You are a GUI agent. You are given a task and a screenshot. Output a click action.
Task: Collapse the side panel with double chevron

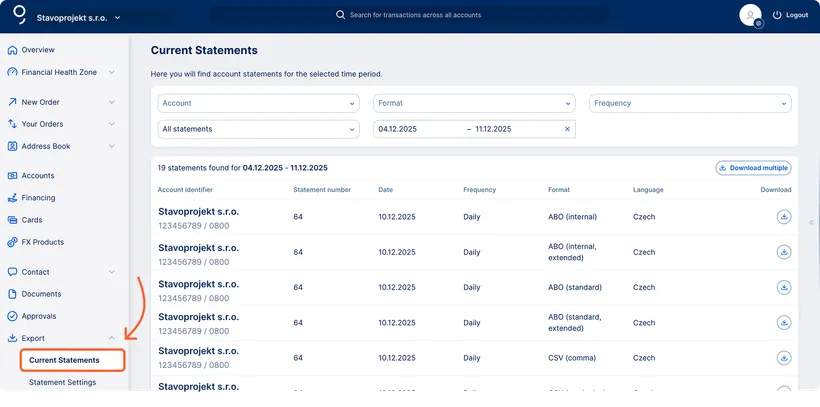[x=811, y=222]
